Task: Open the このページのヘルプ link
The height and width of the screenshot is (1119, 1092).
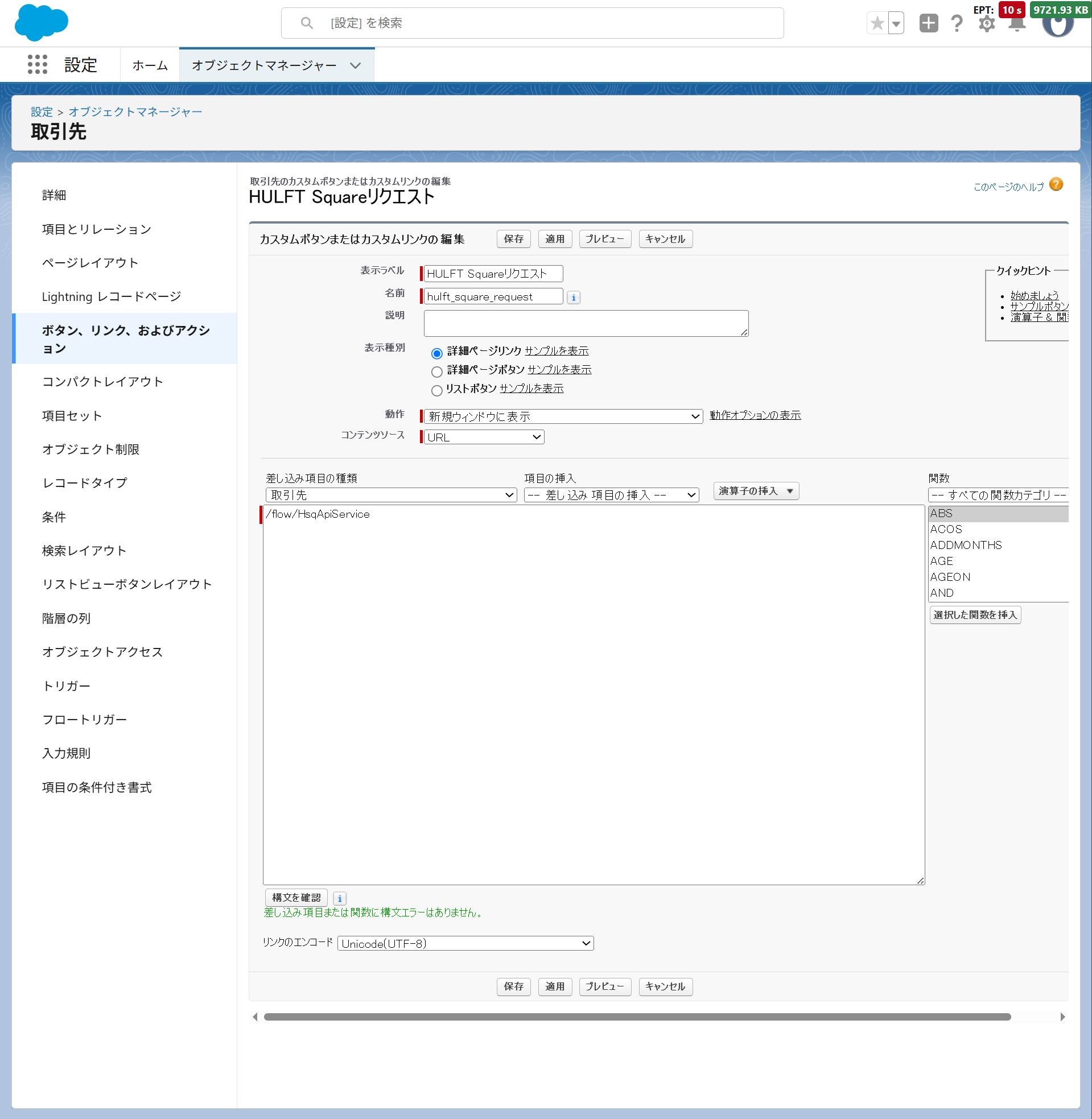Action: 1009,187
